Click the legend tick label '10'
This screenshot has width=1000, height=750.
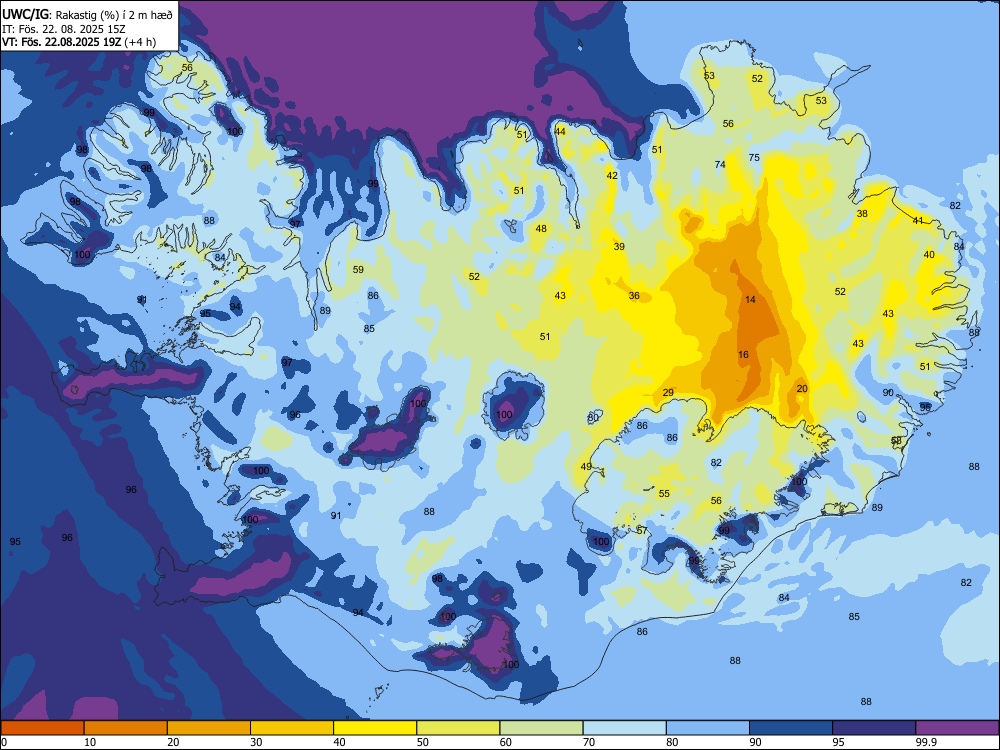coord(90,742)
